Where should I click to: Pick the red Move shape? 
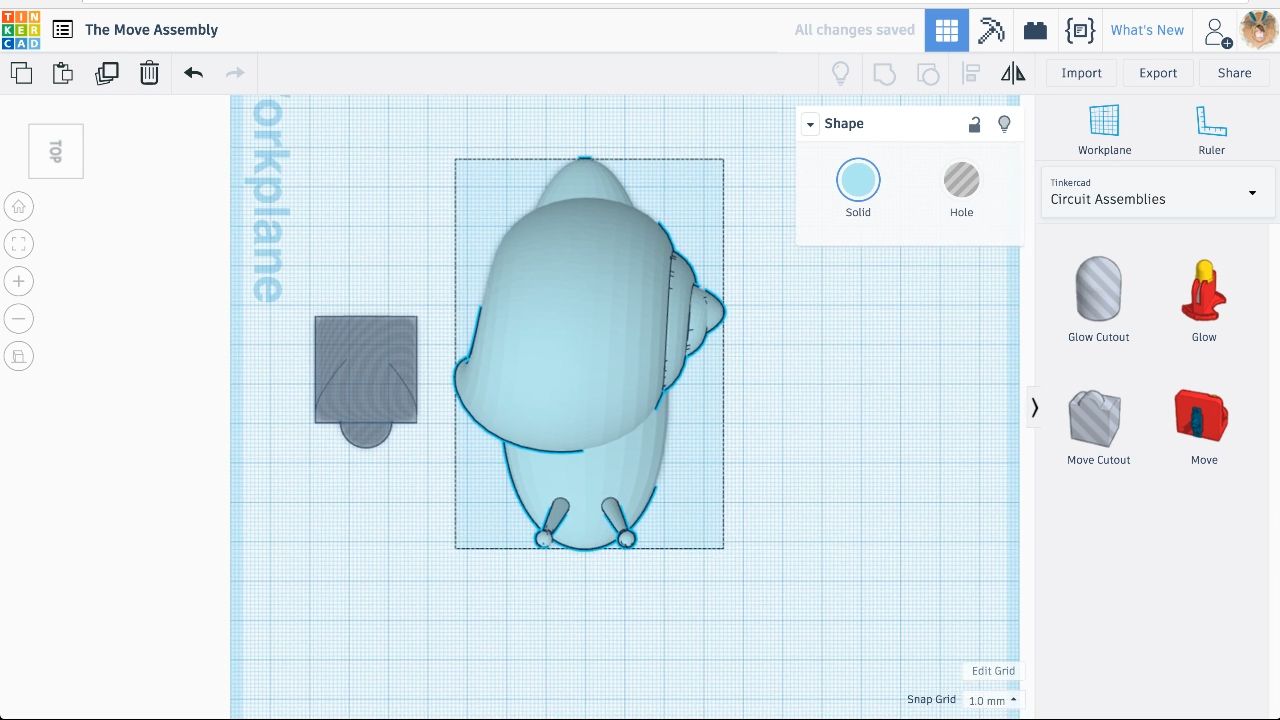click(1204, 427)
